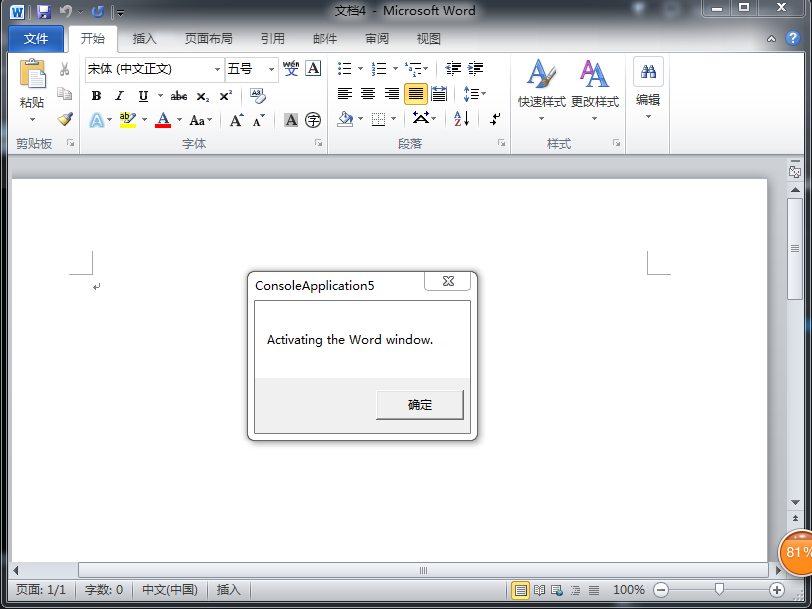The height and width of the screenshot is (609, 812).
Task: Toggle subscript formatting
Action: pos(202,96)
